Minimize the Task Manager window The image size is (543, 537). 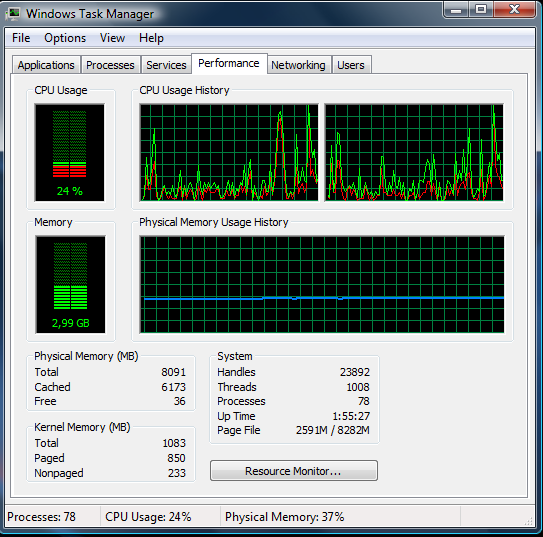tap(456, 9)
